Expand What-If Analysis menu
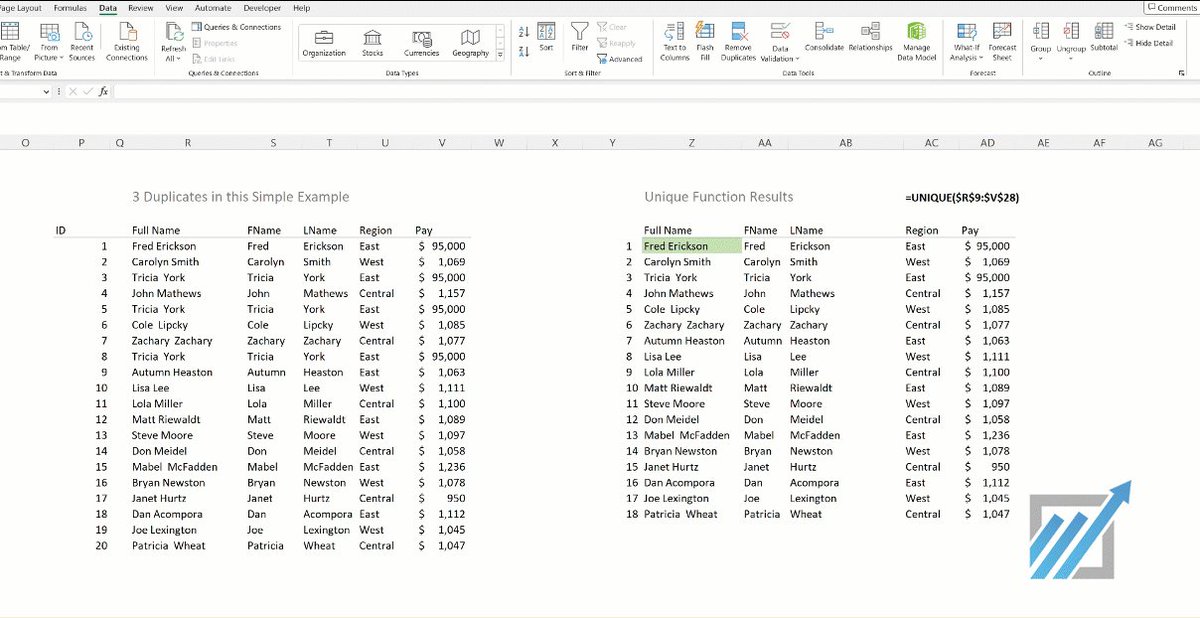The image size is (1200, 618). point(966,44)
